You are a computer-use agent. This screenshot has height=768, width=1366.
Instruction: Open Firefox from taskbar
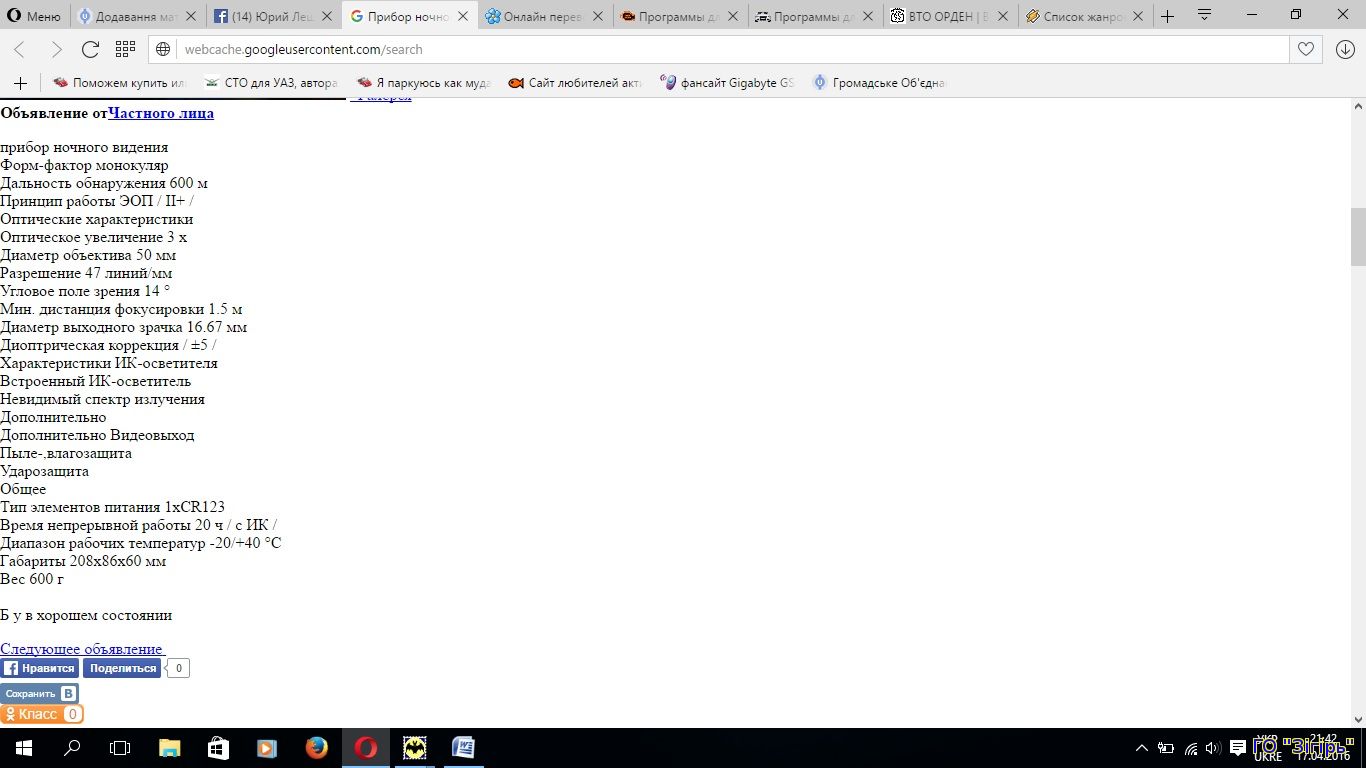tap(316, 748)
